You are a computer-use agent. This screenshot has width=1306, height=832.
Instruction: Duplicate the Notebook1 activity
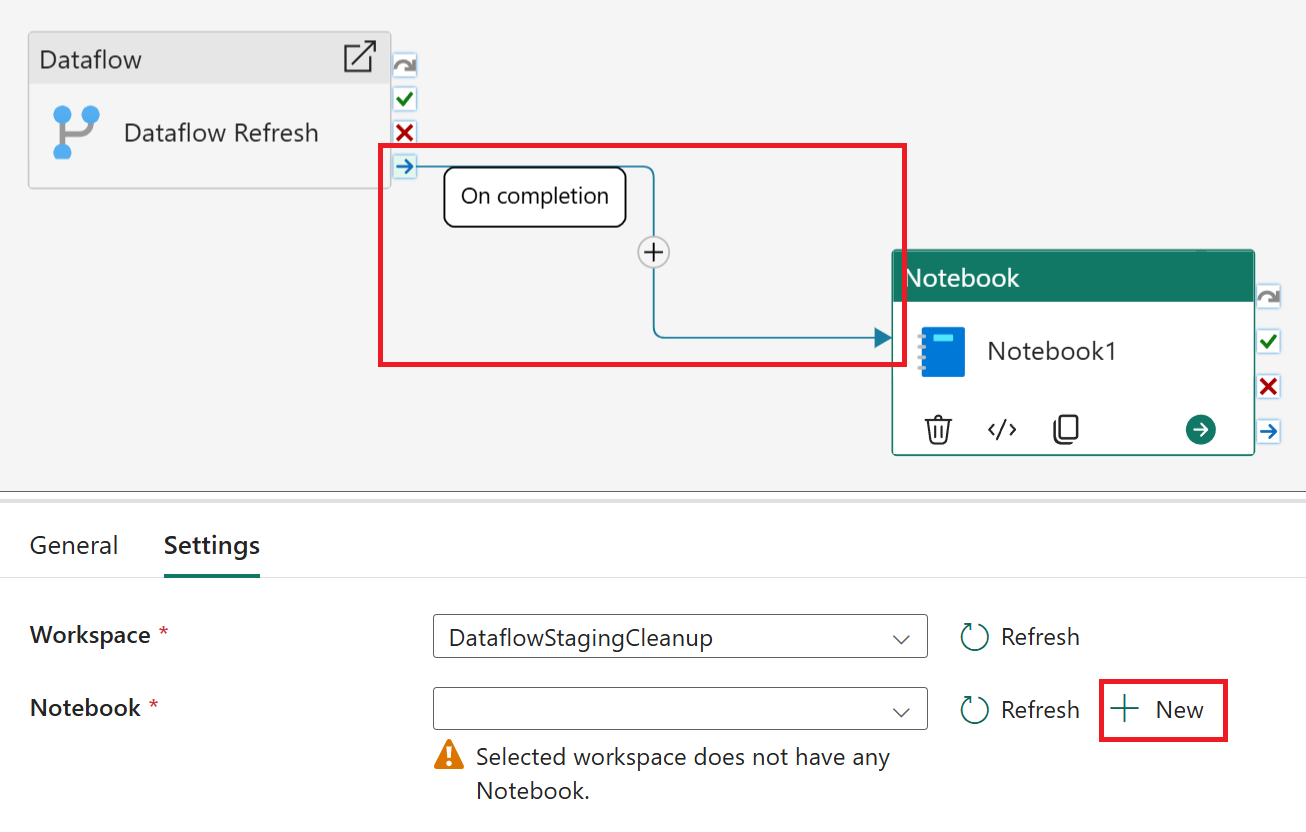[1065, 429]
